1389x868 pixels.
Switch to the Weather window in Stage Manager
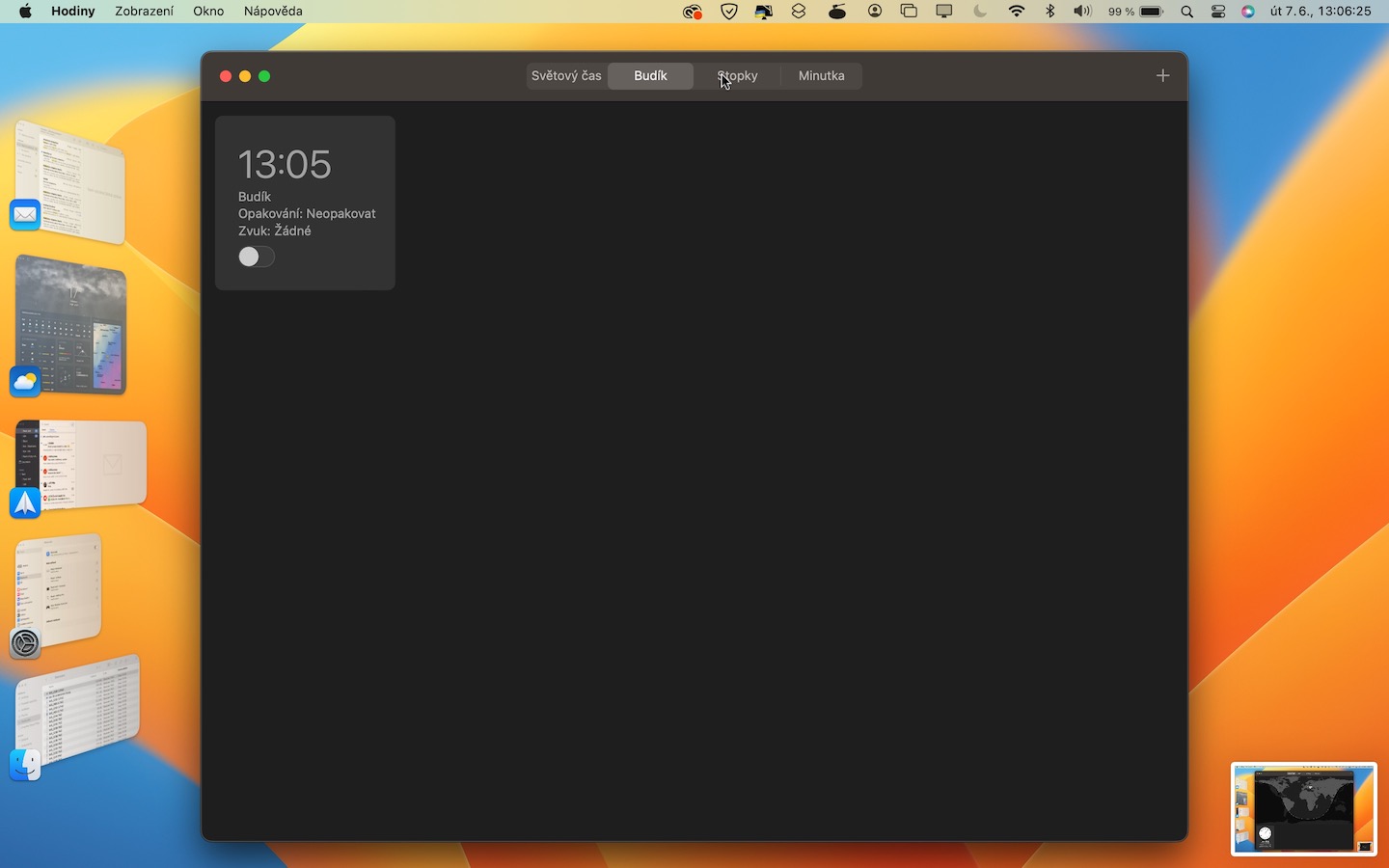pyautogui.click(x=71, y=325)
